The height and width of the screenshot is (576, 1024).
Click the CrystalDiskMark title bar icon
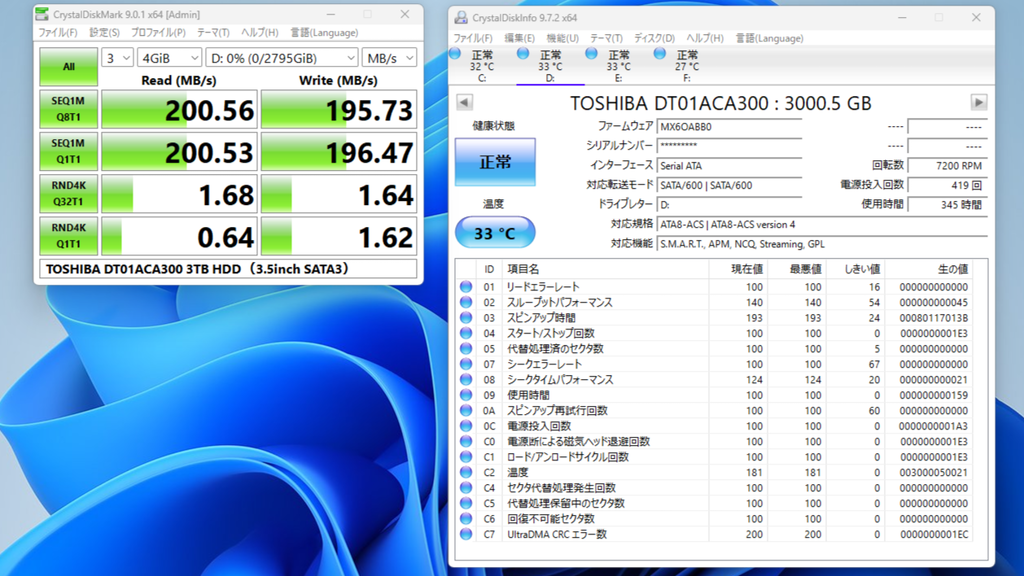41,15
